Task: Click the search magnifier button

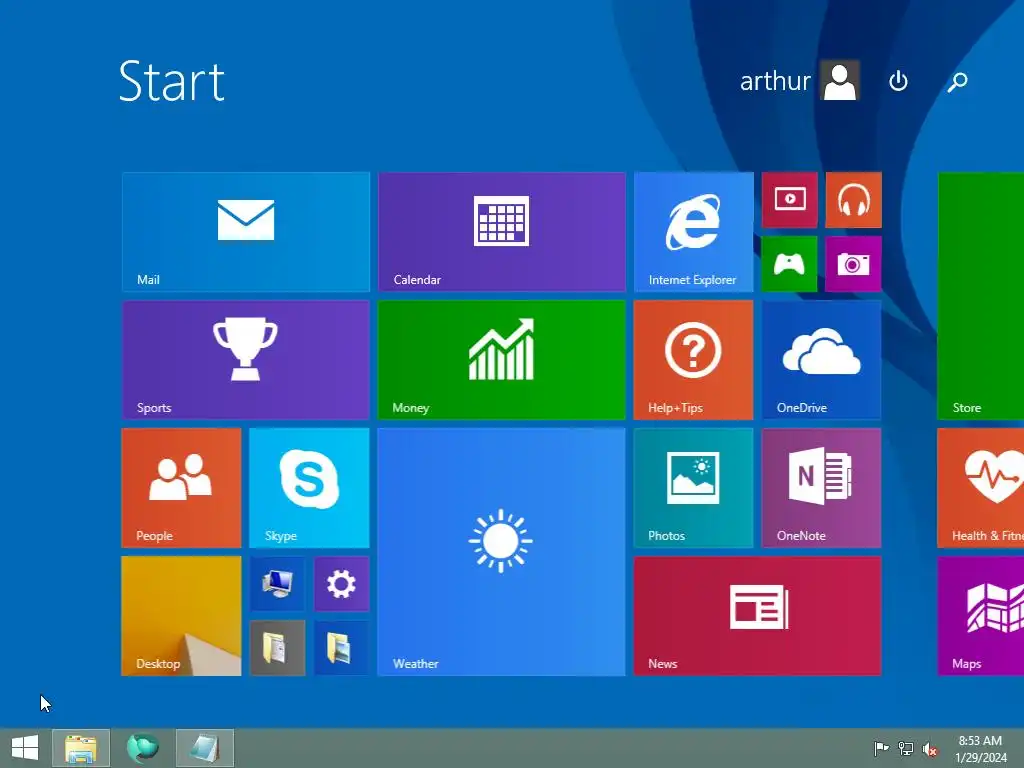Action: click(x=957, y=82)
